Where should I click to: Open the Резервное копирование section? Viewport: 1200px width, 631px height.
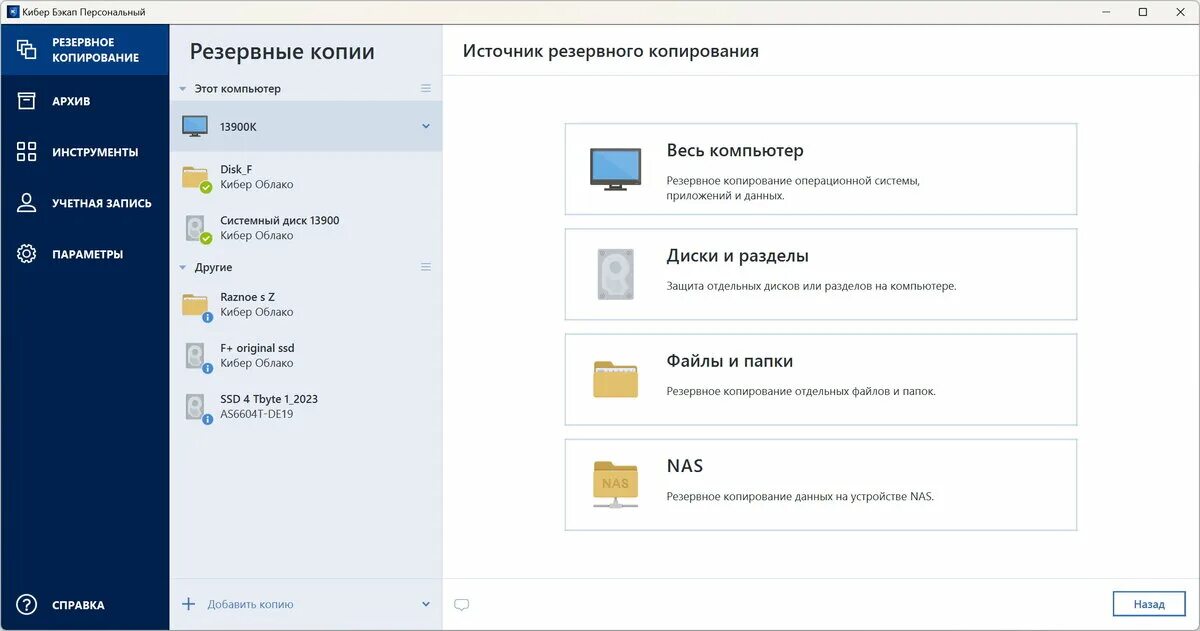(x=85, y=50)
